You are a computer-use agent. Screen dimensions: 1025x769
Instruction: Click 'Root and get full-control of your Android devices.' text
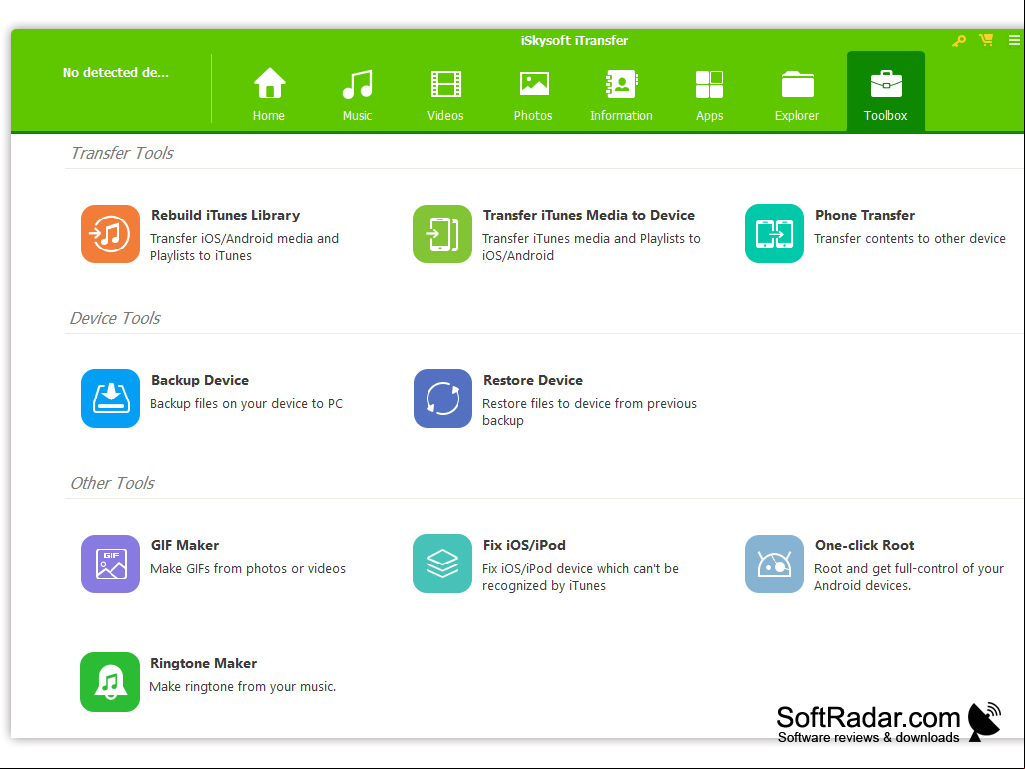pyautogui.click(x=909, y=577)
